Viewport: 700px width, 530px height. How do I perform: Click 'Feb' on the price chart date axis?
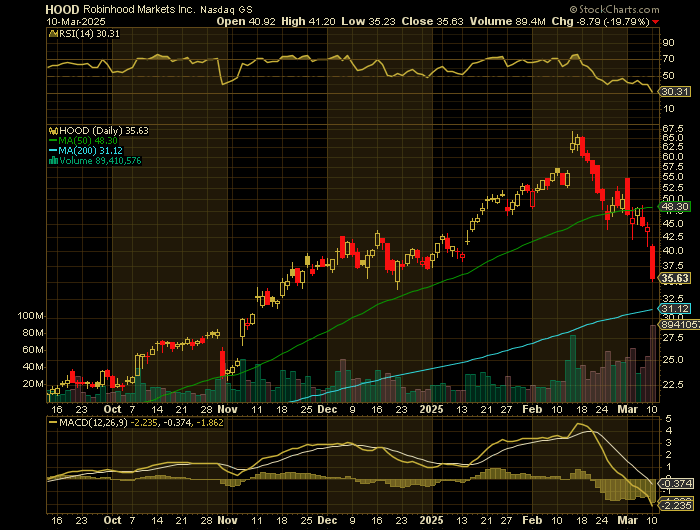pyautogui.click(x=532, y=409)
